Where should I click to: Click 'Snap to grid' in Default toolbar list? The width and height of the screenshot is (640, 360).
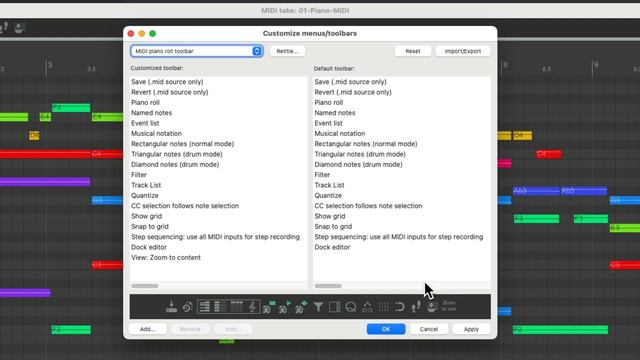(x=333, y=227)
